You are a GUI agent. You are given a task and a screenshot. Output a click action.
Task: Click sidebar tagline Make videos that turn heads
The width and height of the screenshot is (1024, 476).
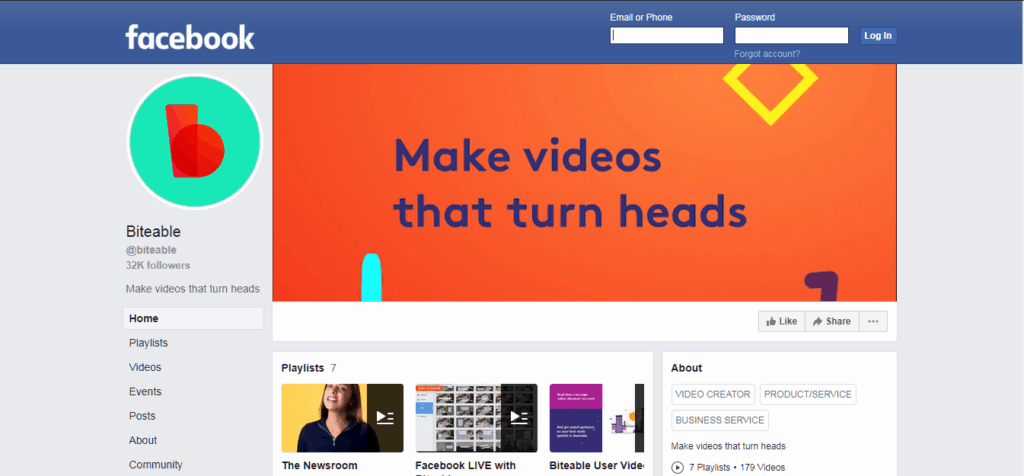(x=193, y=289)
